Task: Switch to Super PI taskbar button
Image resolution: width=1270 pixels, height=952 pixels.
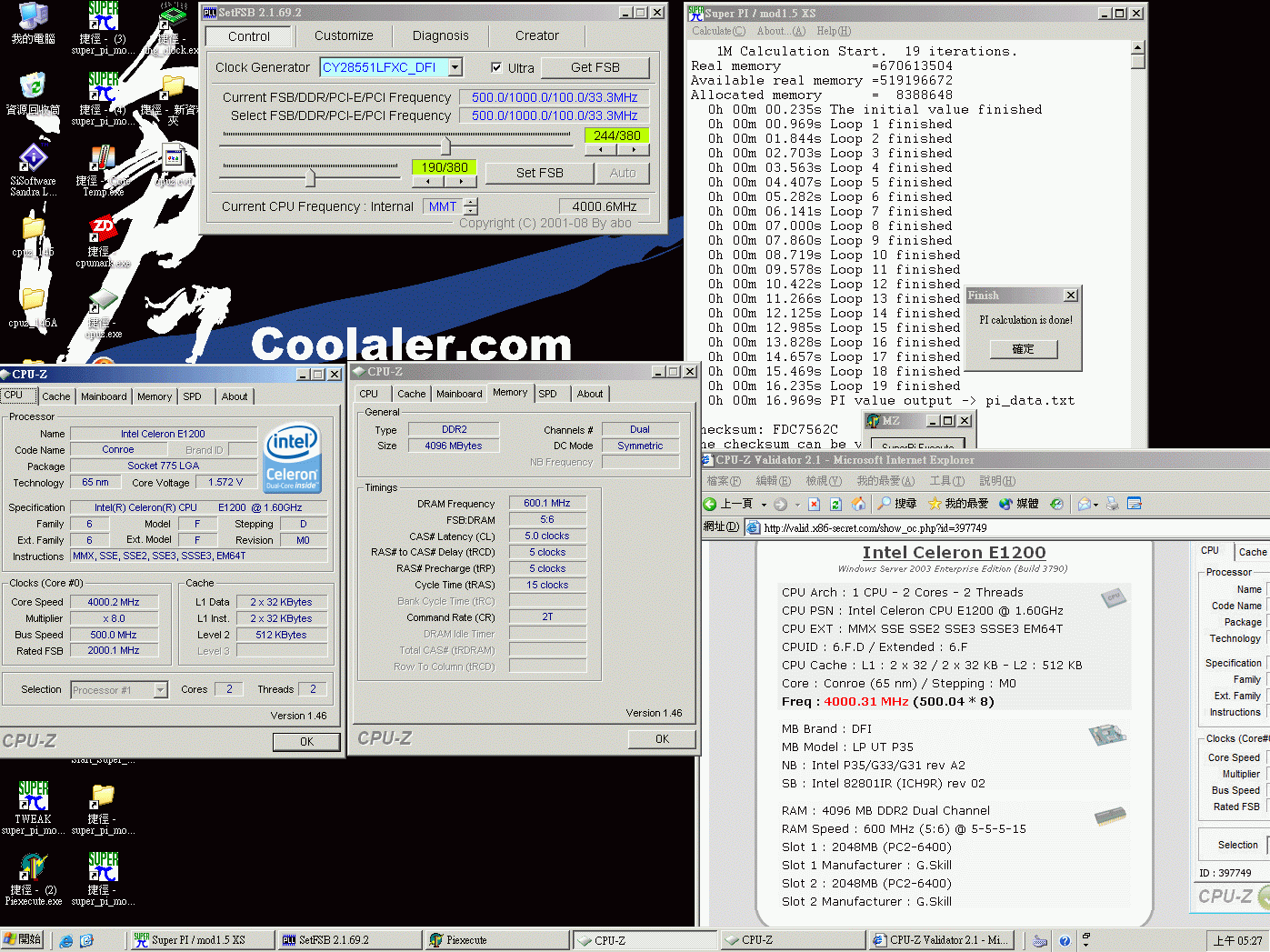Action: (x=202, y=940)
